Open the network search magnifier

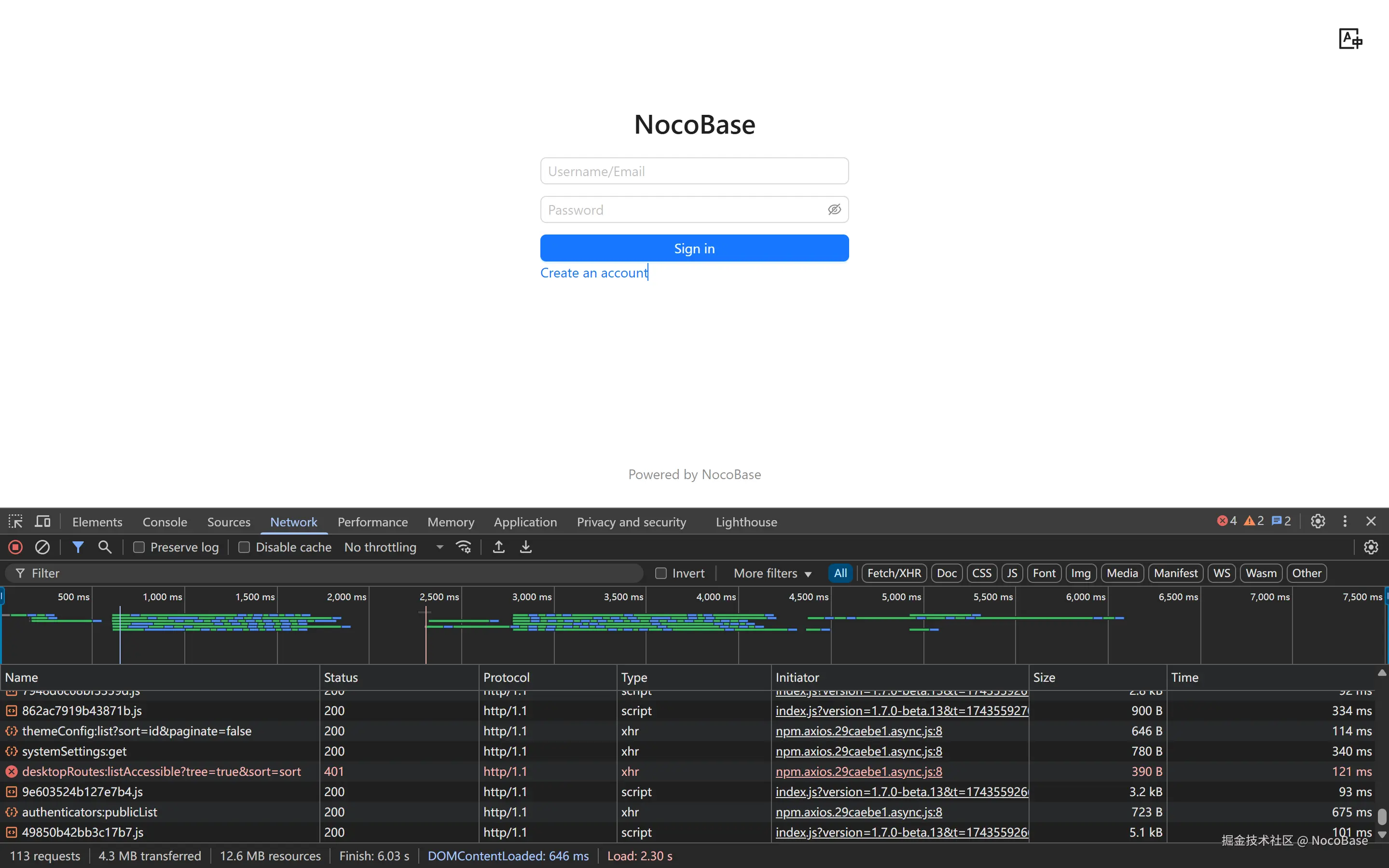click(x=105, y=547)
